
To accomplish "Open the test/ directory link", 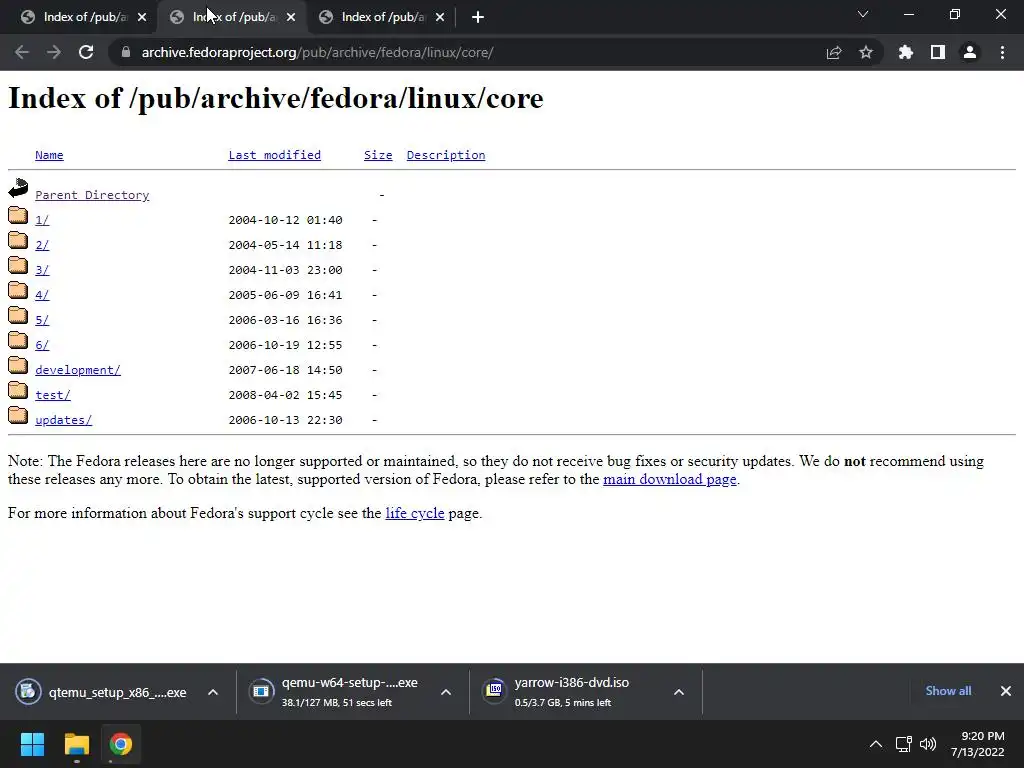I will coord(53,395).
